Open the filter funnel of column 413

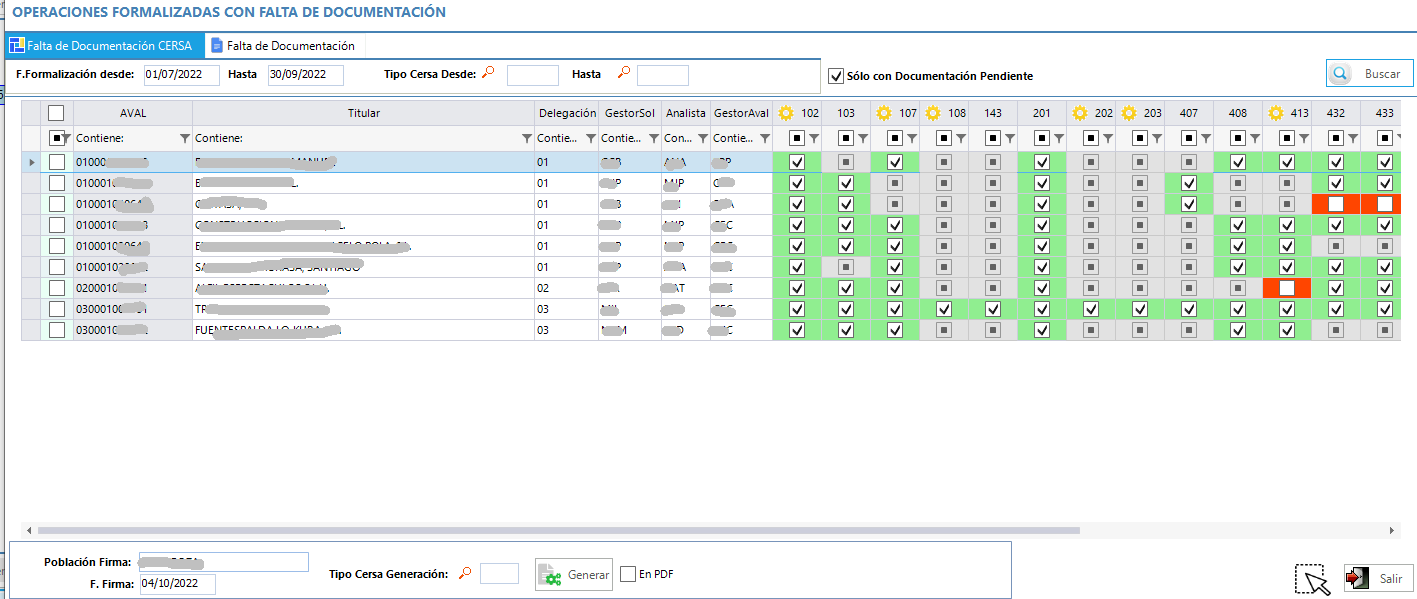(1303, 138)
